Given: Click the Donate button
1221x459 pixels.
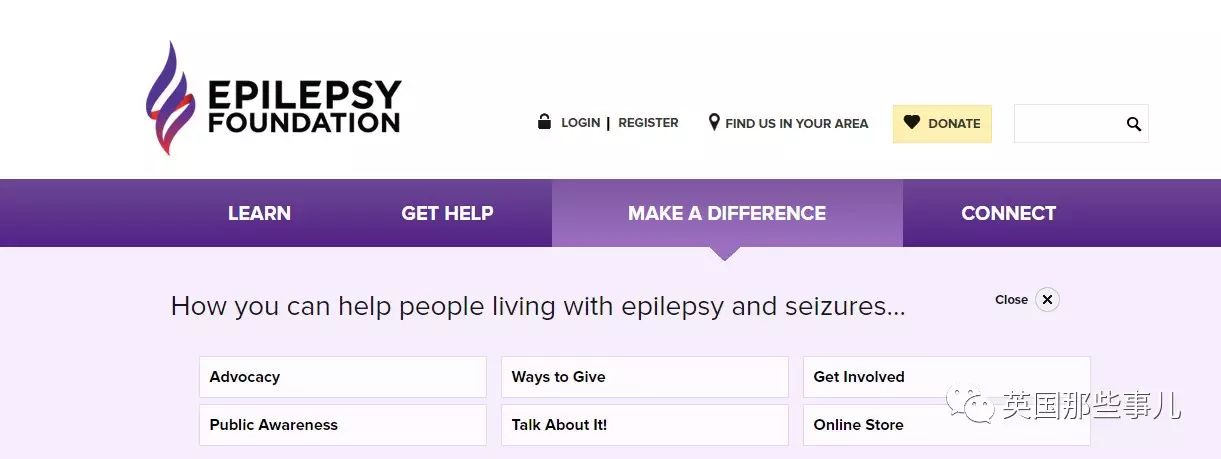Looking at the screenshot, I should pos(942,124).
